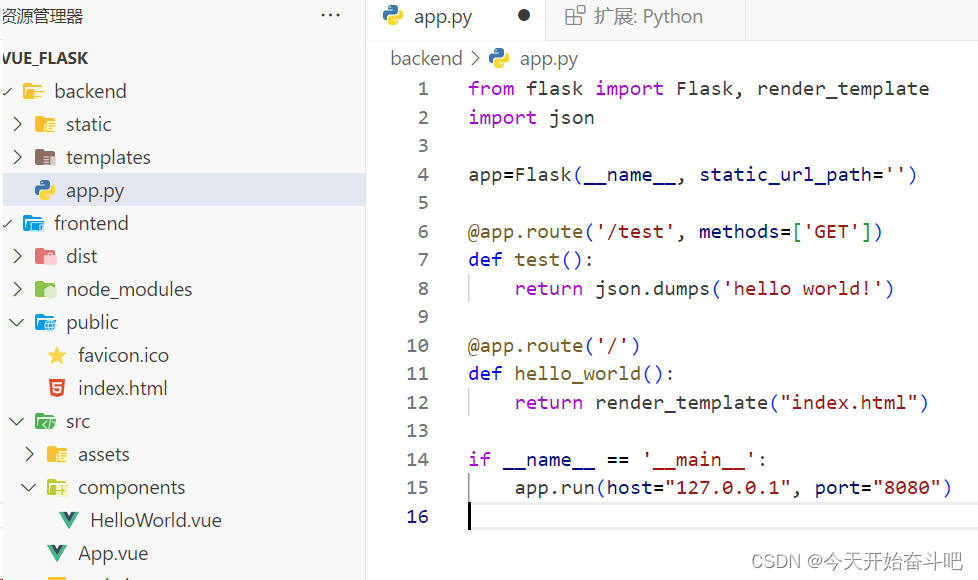Click the Python icon on the app.py tab
Screen dimensions: 978x580
coord(391,16)
